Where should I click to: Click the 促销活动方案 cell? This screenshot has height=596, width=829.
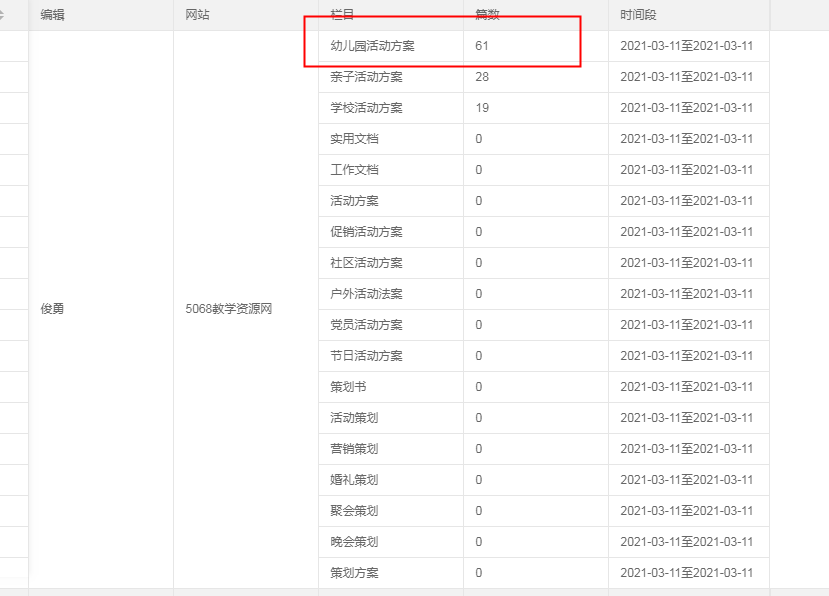(366, 232)
